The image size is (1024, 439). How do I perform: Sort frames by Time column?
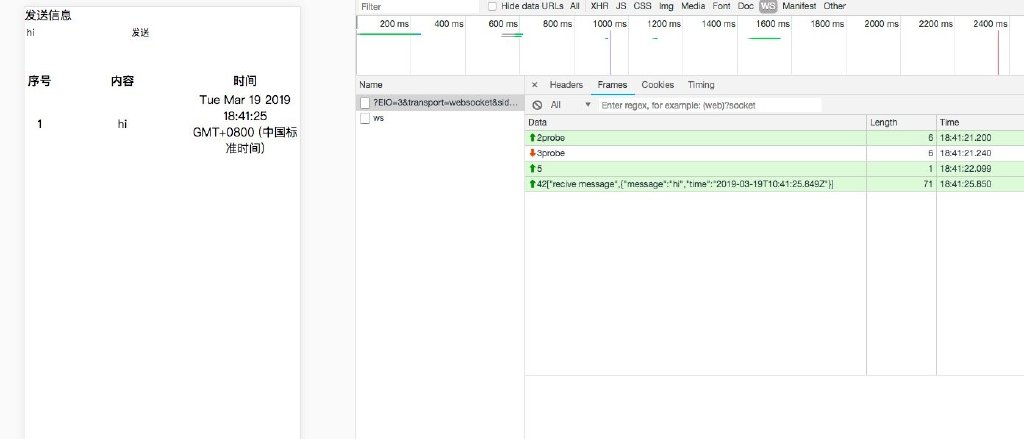[x=980, y=122]
